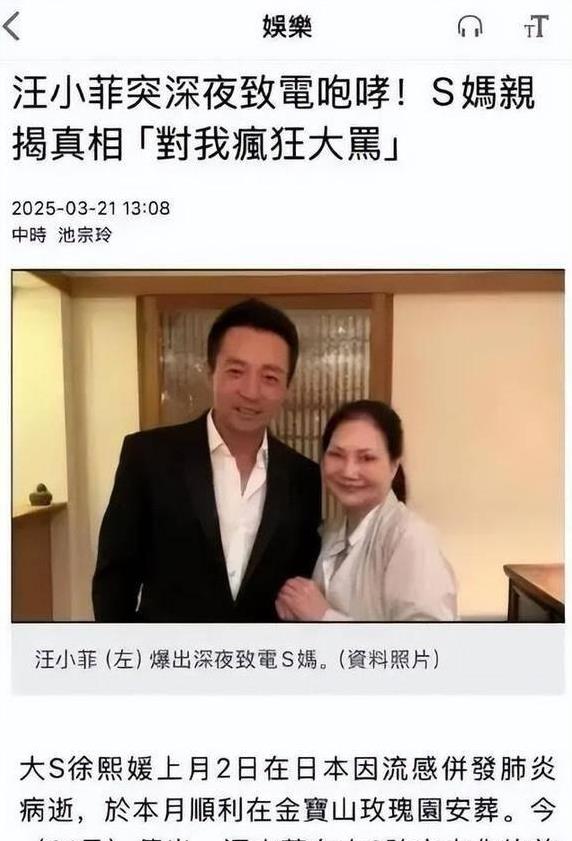
Task: Tap the back arrow icon
Action: coord(12,26)
